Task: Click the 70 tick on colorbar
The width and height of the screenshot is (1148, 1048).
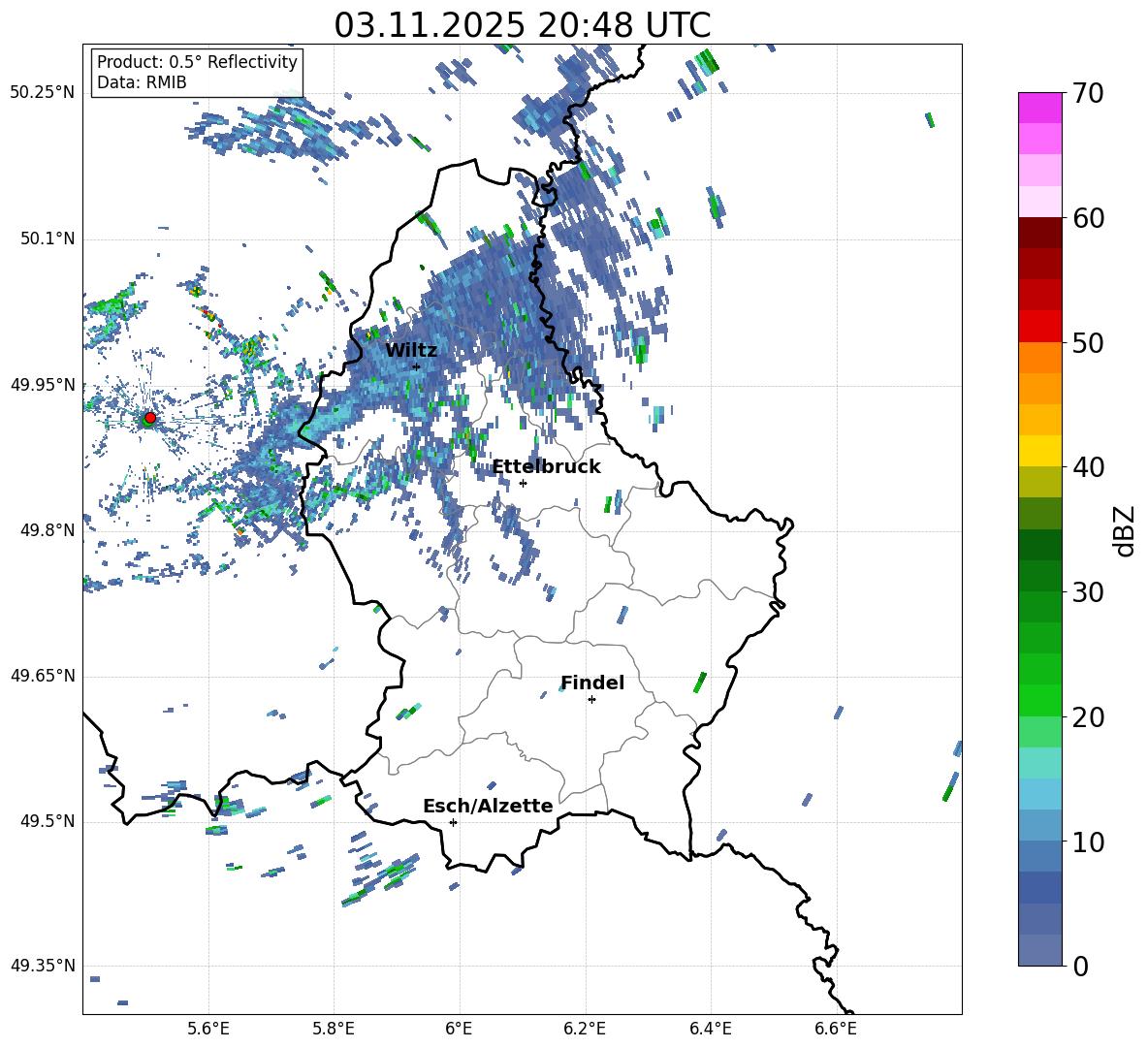Action: (1088, 93)
